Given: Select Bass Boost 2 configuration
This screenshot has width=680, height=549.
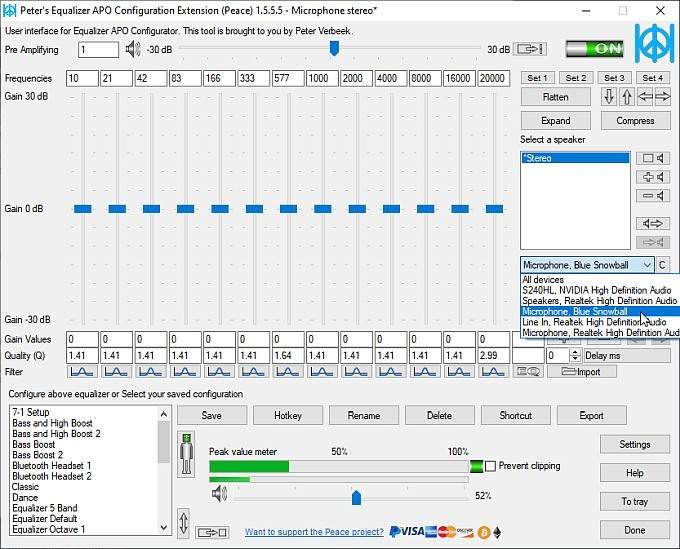Looking at the screenshot, I should [x=37, y=455].
